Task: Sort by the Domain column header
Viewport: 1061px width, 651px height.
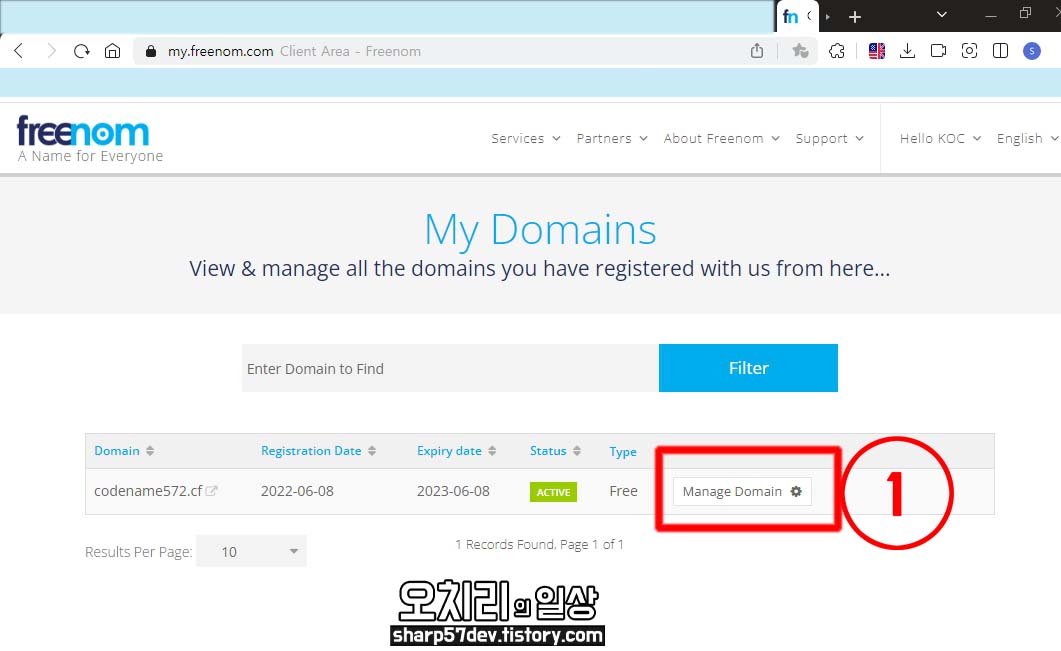Action: tap(116, 451)
